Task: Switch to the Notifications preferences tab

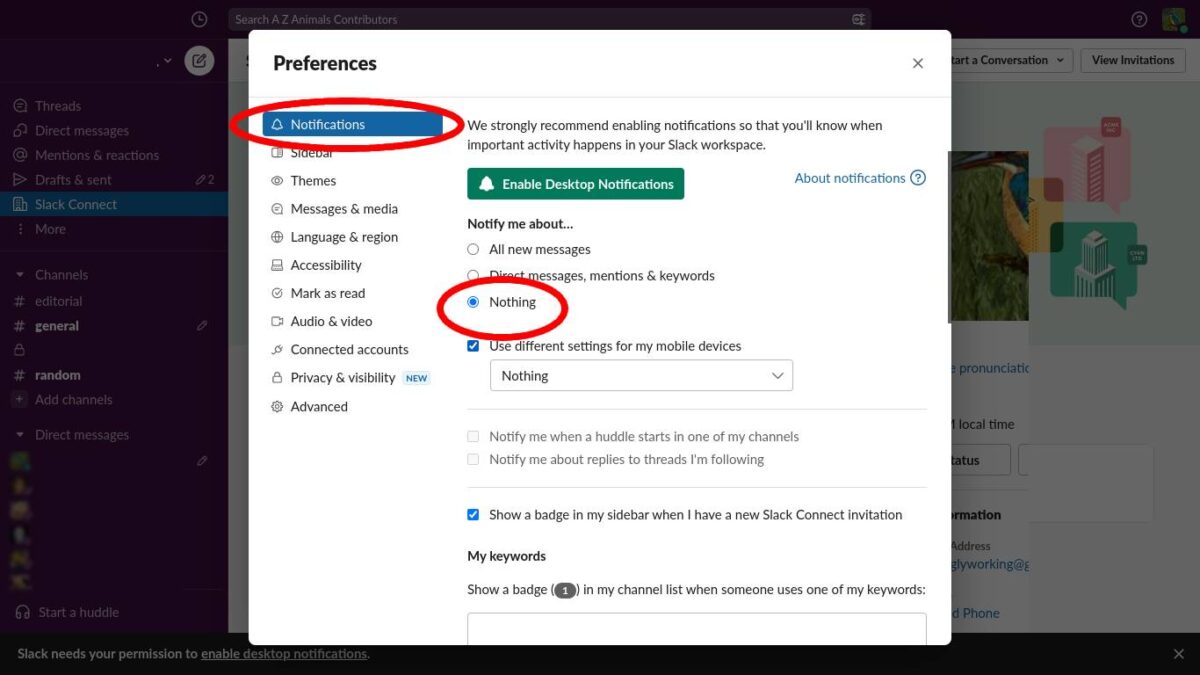Action: 352,124
